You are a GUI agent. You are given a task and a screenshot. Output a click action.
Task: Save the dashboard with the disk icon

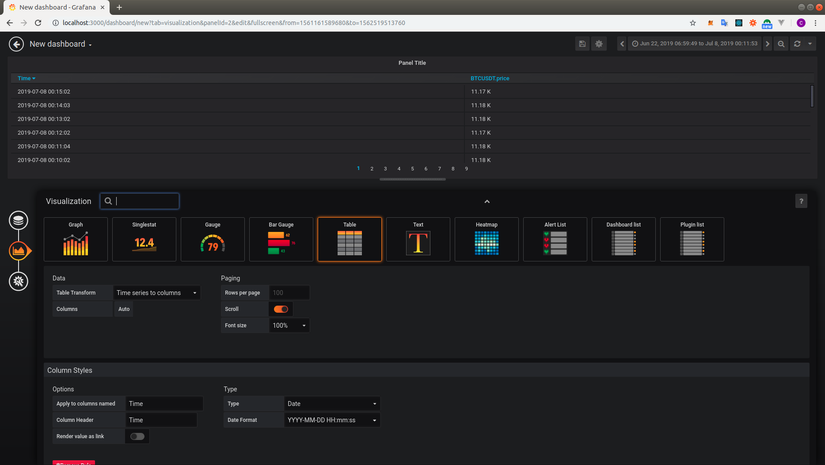click(x=582, y=44)
